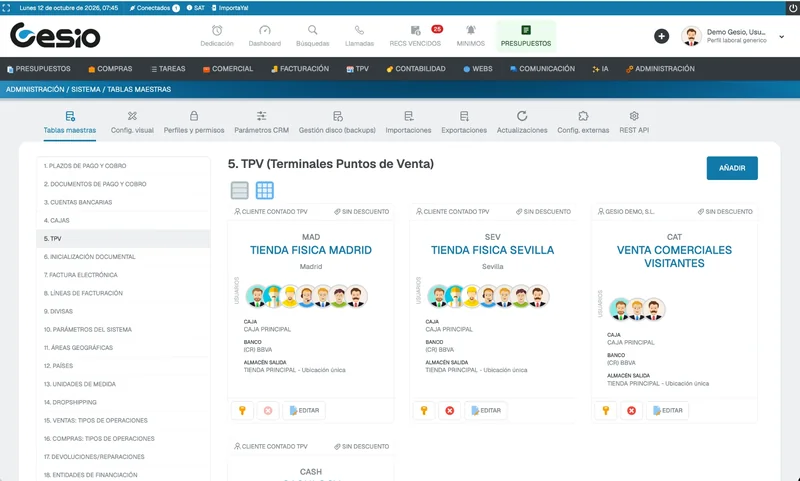800x481 pixels.
Task: Select 9. DIVISAS in sidebar
Action: [123, 311]
